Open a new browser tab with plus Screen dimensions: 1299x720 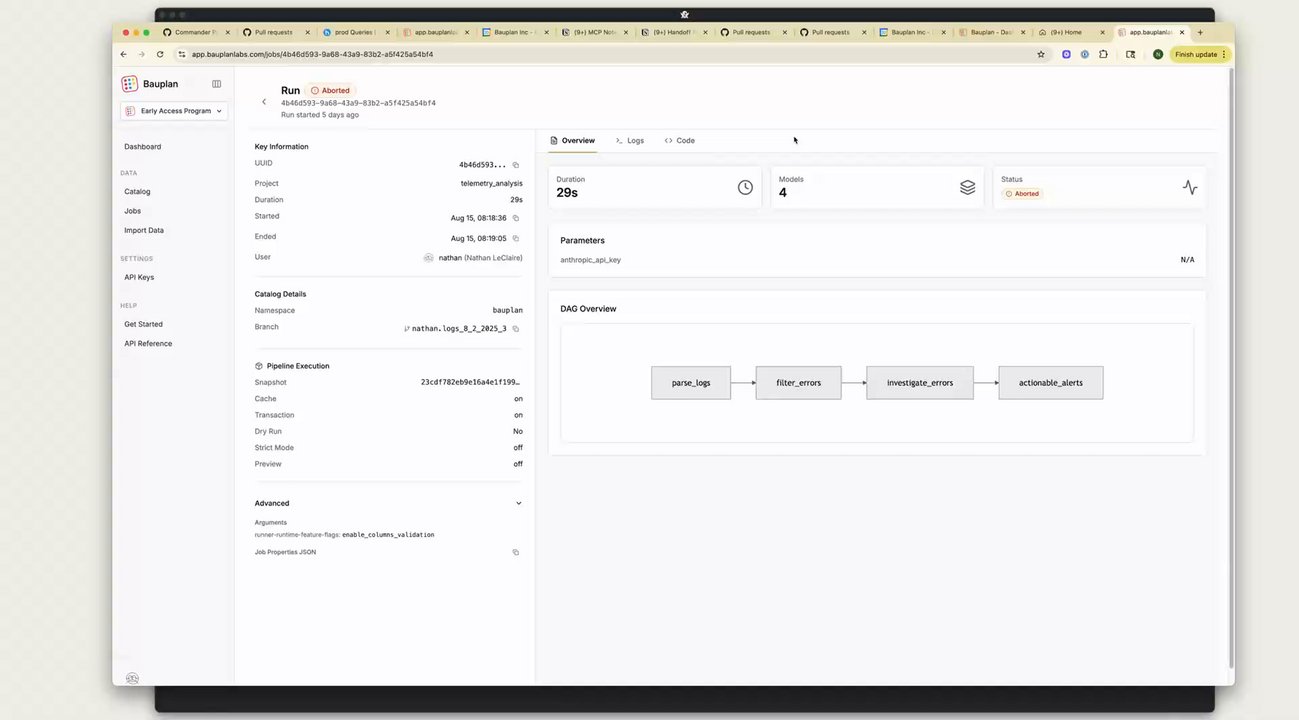(x=1201, y=32)
